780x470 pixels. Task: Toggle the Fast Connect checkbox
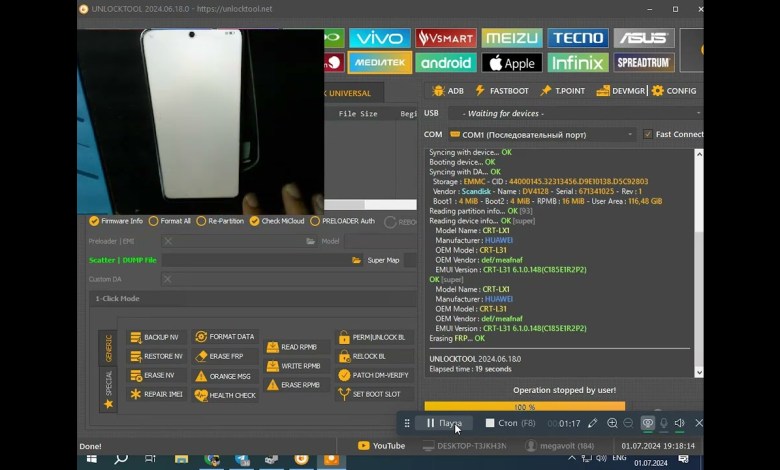(x=648, y=134)
